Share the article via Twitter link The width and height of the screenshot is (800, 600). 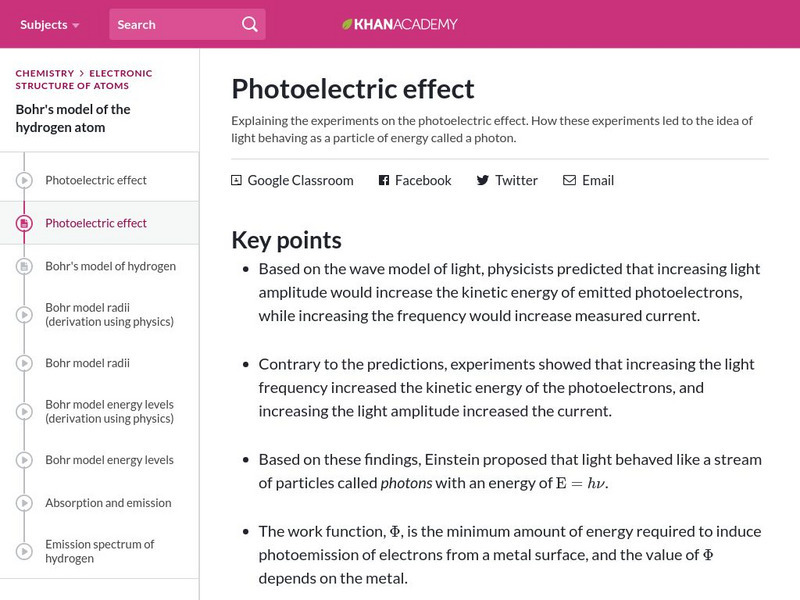pos(516,181)
